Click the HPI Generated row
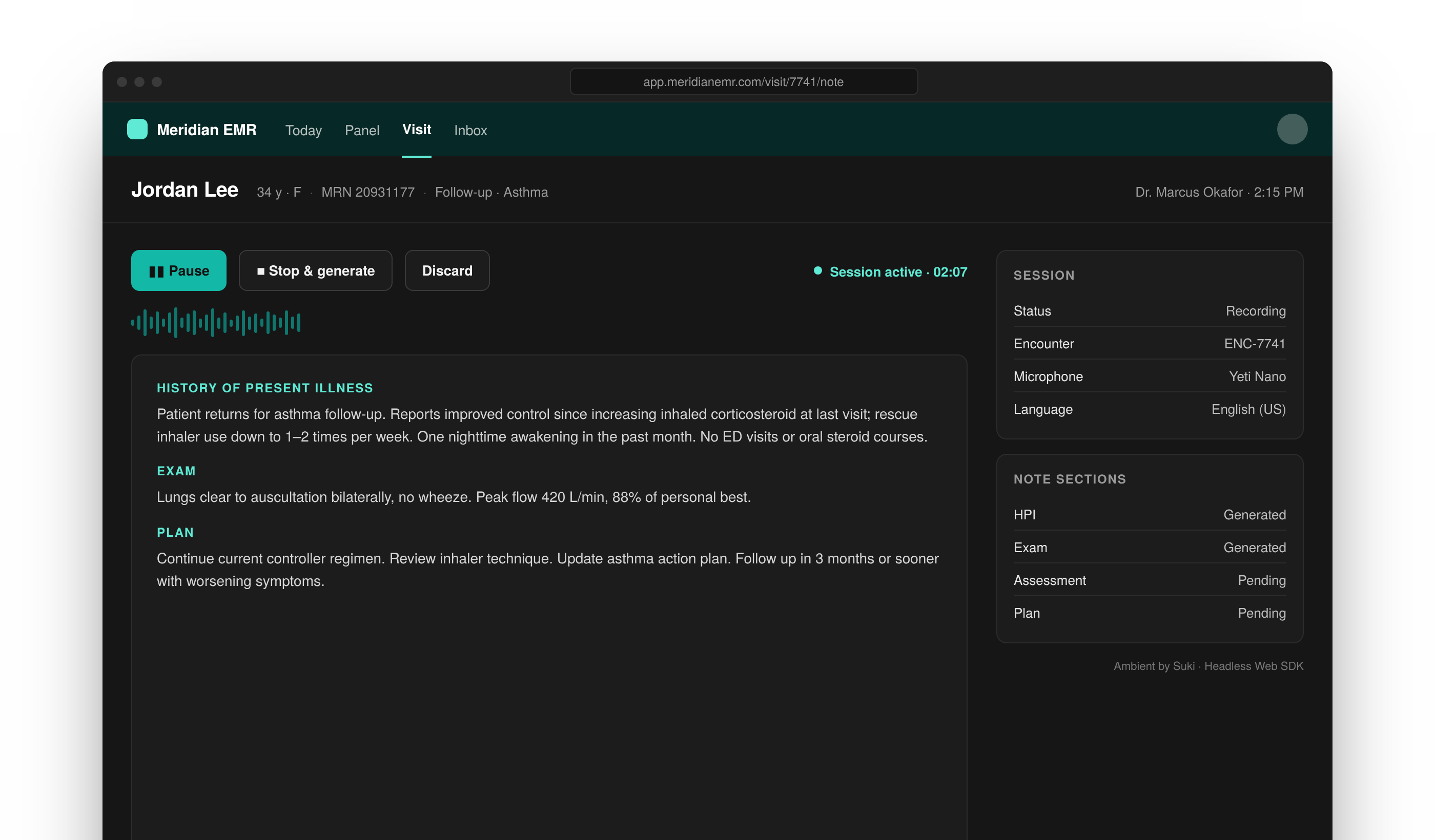 (x=1150, y=515)
